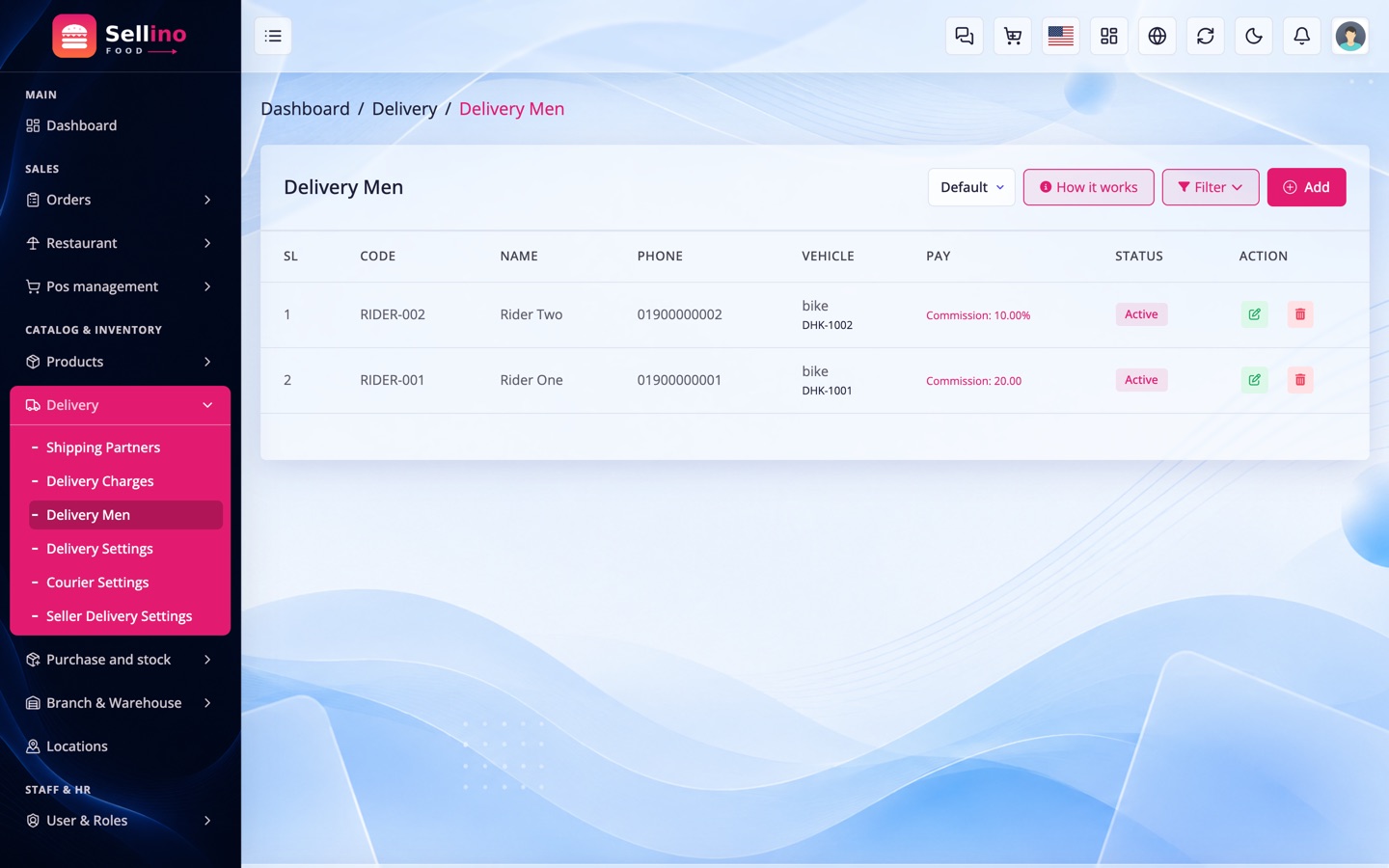Open the apps grid icon

click(1109, 36)
